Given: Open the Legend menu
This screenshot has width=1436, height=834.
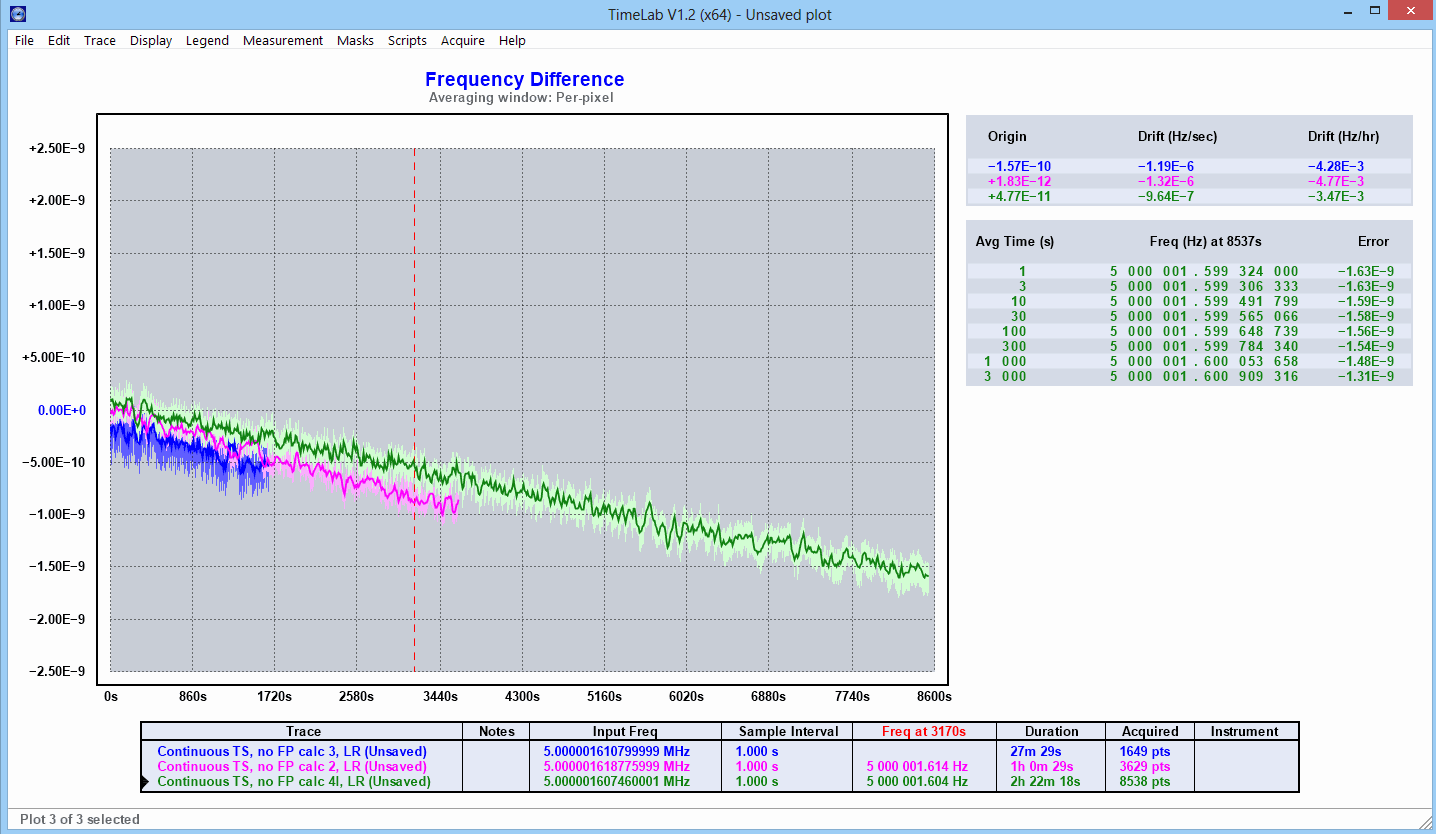Looking at the screenshot, I should click(x=207, y=41).
